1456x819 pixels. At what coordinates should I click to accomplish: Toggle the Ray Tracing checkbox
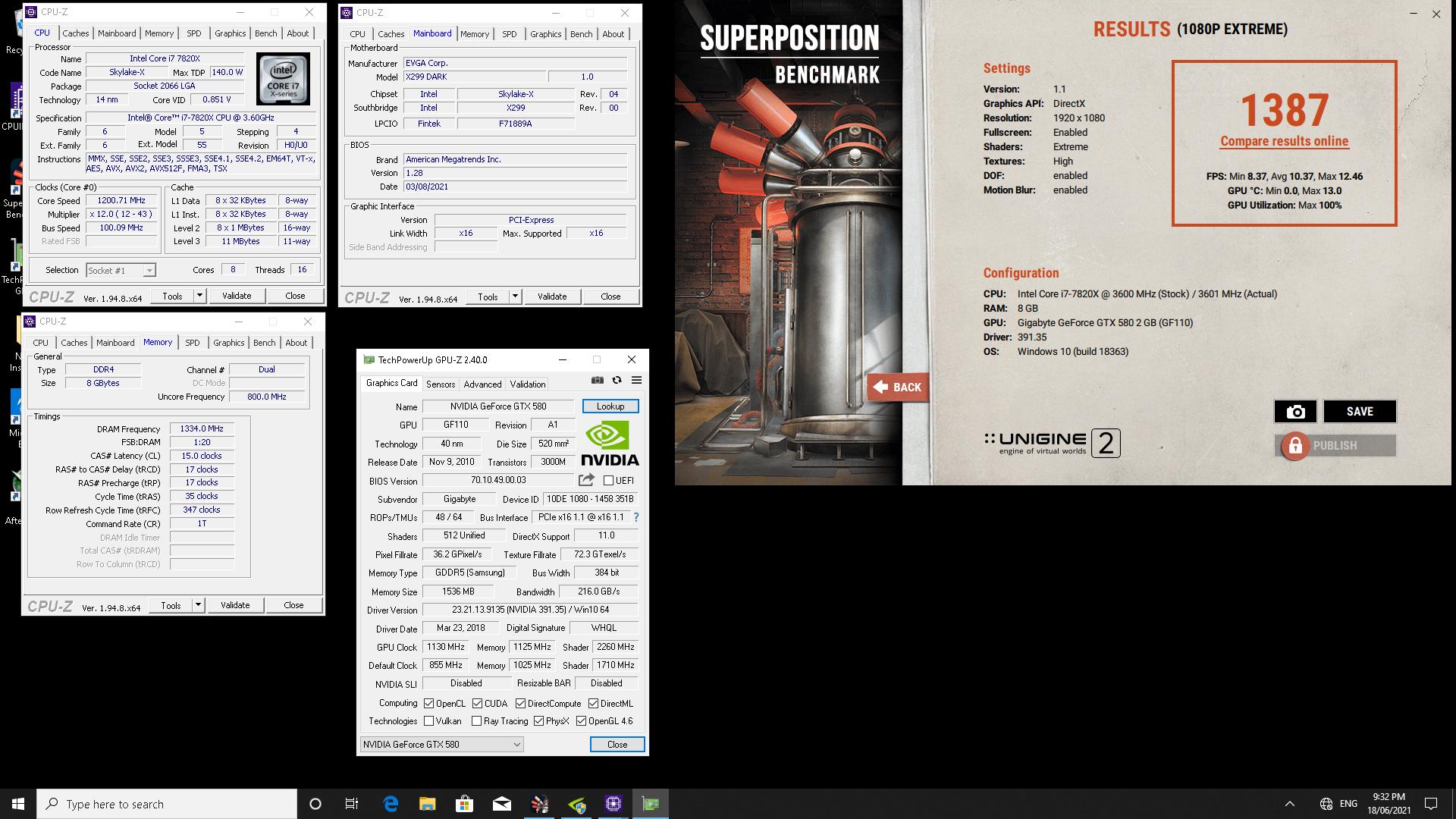point(476,721)
